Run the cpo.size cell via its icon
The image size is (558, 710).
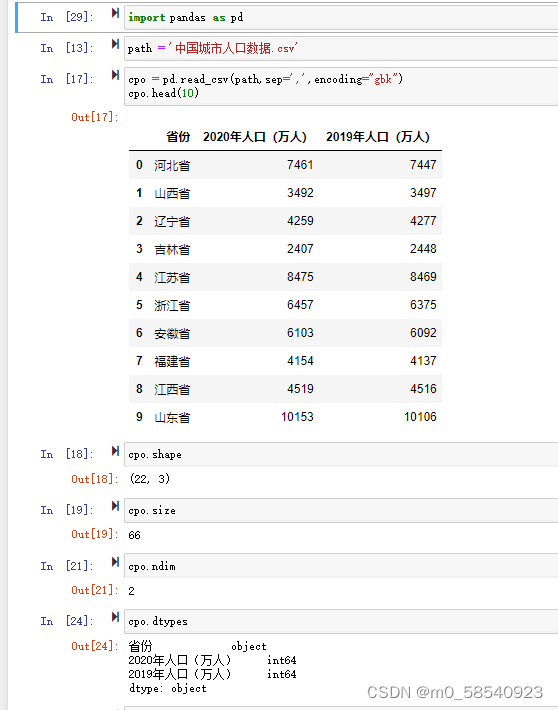(115, 506)
